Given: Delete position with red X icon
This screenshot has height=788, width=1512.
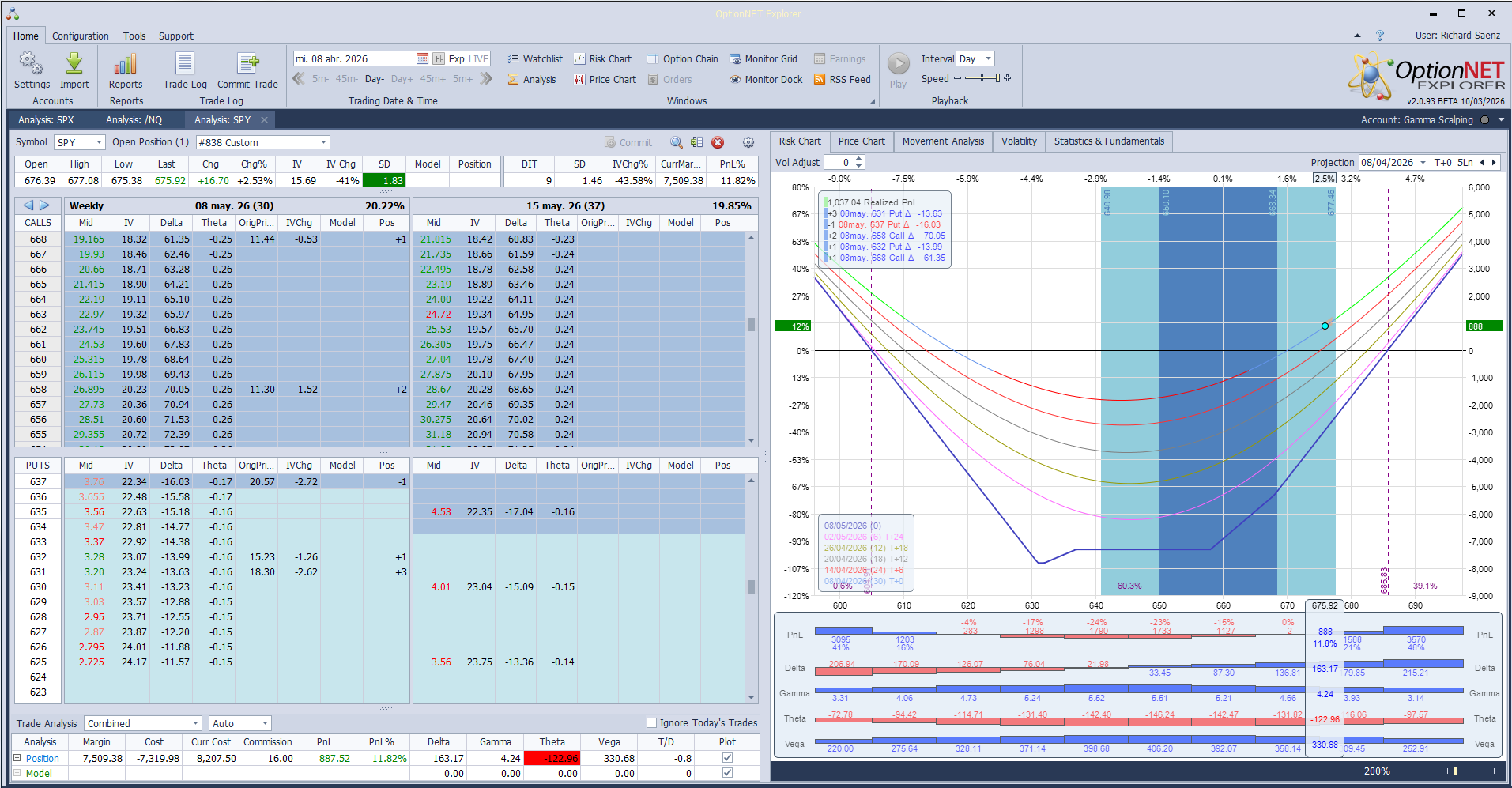Looking at the screenshot, I should point(718,142).
